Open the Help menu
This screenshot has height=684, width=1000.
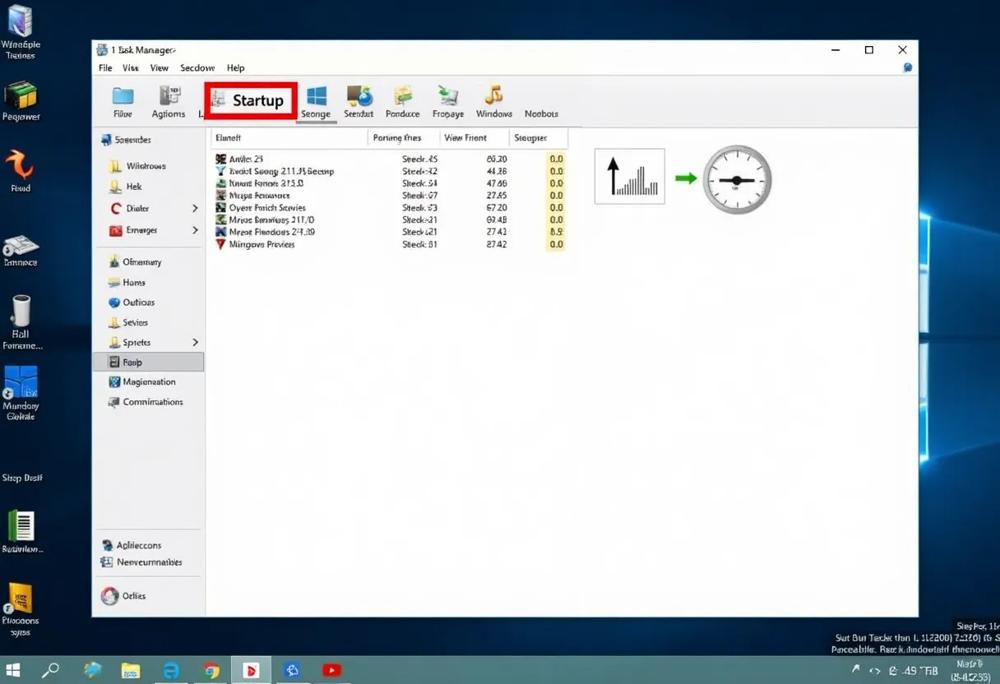235,68
